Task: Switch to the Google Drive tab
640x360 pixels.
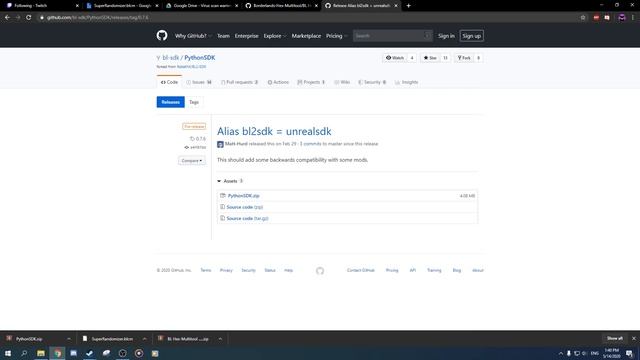Action: (x=201, y=6)
